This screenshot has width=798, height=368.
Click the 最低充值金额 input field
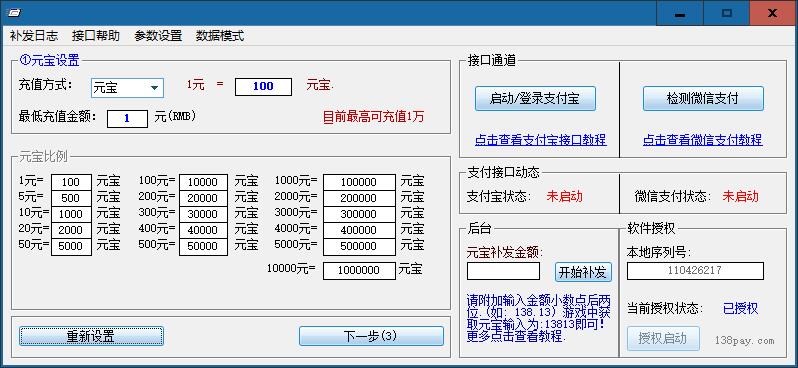(x=127, y=119)
